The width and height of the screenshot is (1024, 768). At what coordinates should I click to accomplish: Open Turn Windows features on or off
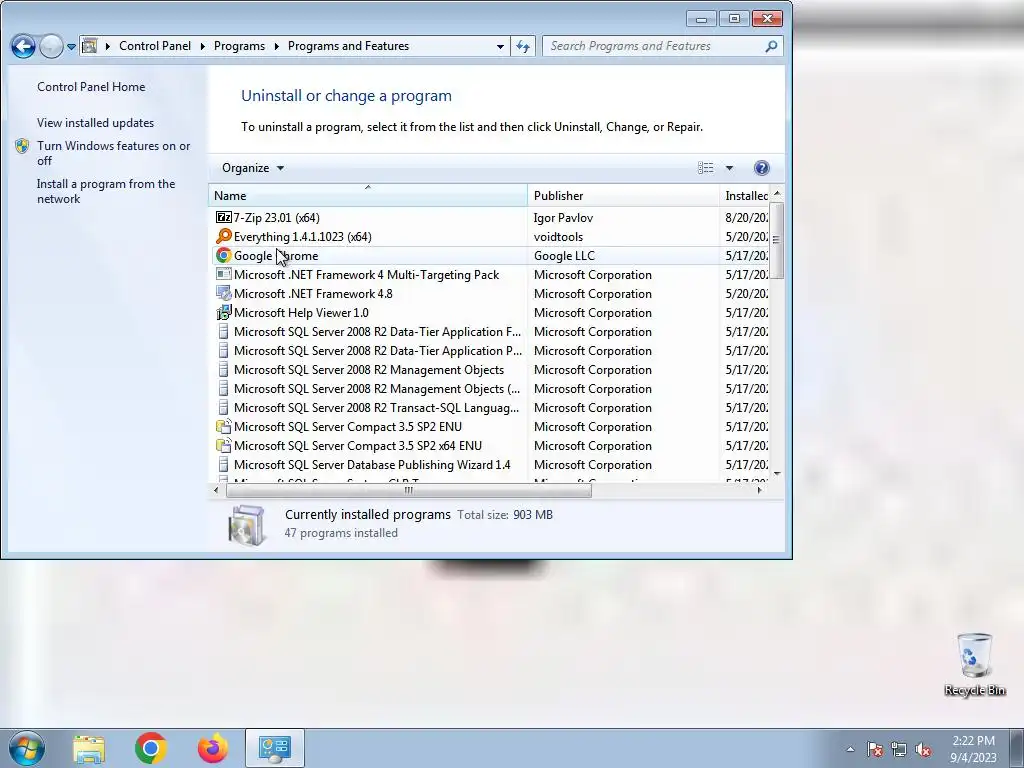pyautogui.click(x=113, y=153)
